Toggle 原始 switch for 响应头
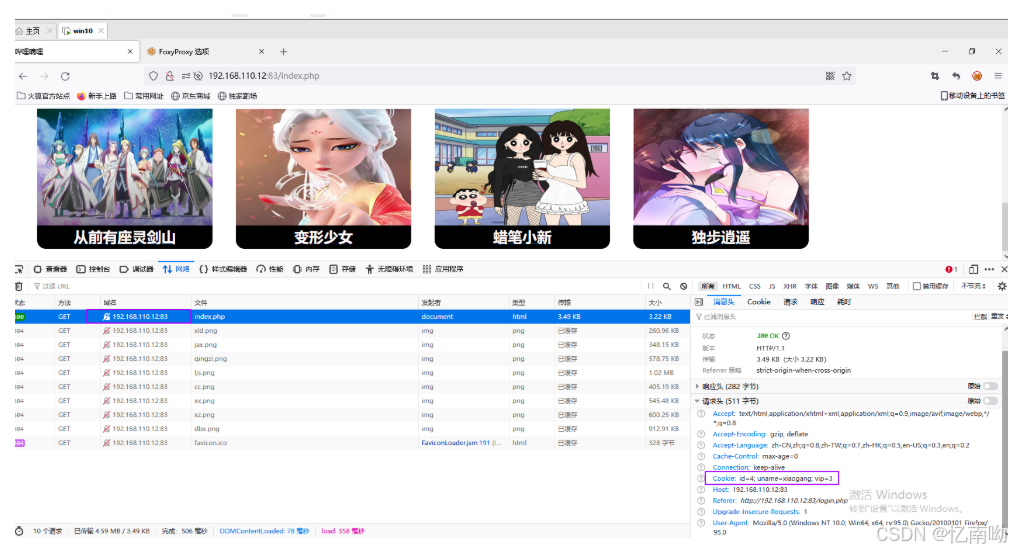Image resolution: width=1011 pixels, height=552 pixels. tap(990, 386)
